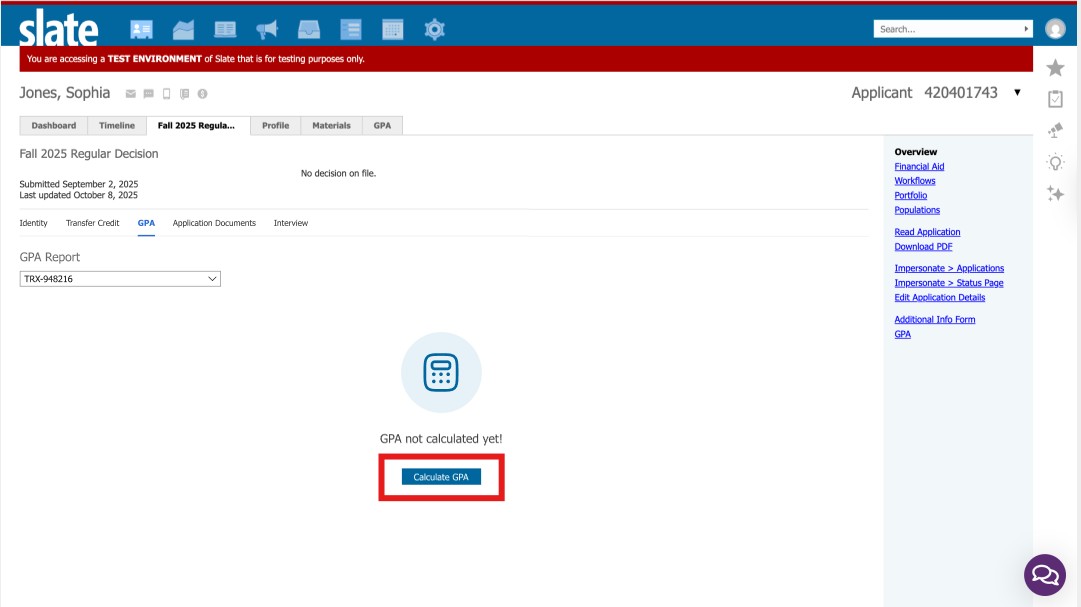The image size is (1081, 607).
Task: Open the Records icon in the top navigation
Action: pyautogui.click(x=141, y=29)
